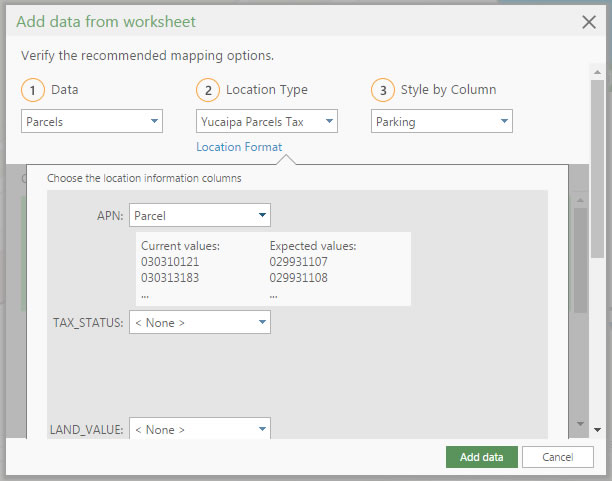Open the Location Type dropdown showing Yucaipa Parcels Tax

coord(267,121)
